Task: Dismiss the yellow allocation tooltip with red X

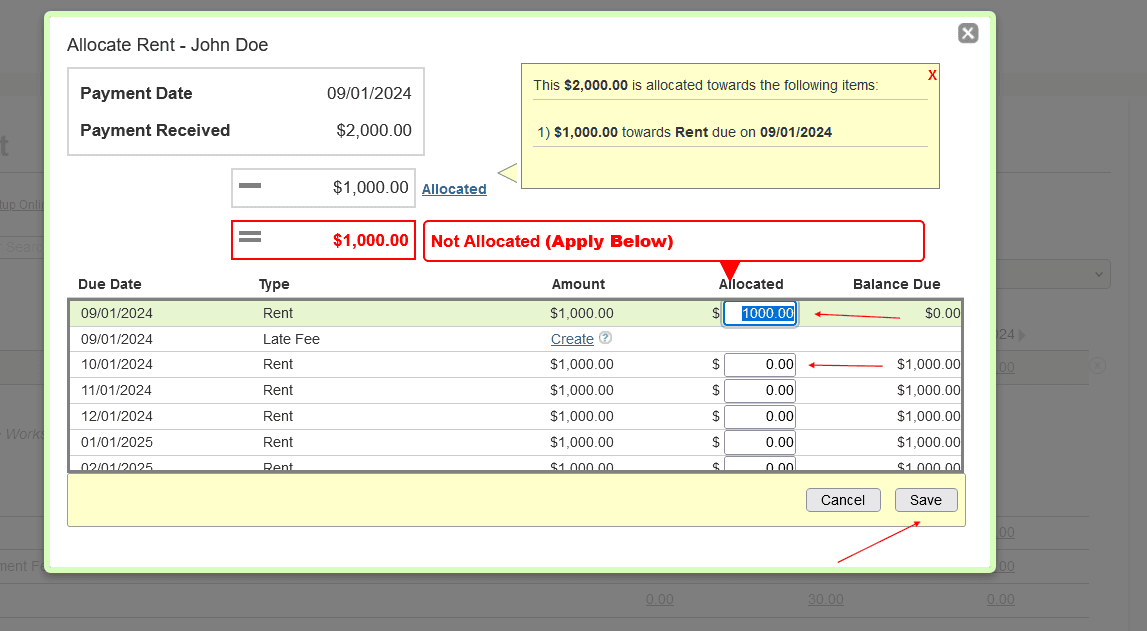Action: (x=932, y=75)
